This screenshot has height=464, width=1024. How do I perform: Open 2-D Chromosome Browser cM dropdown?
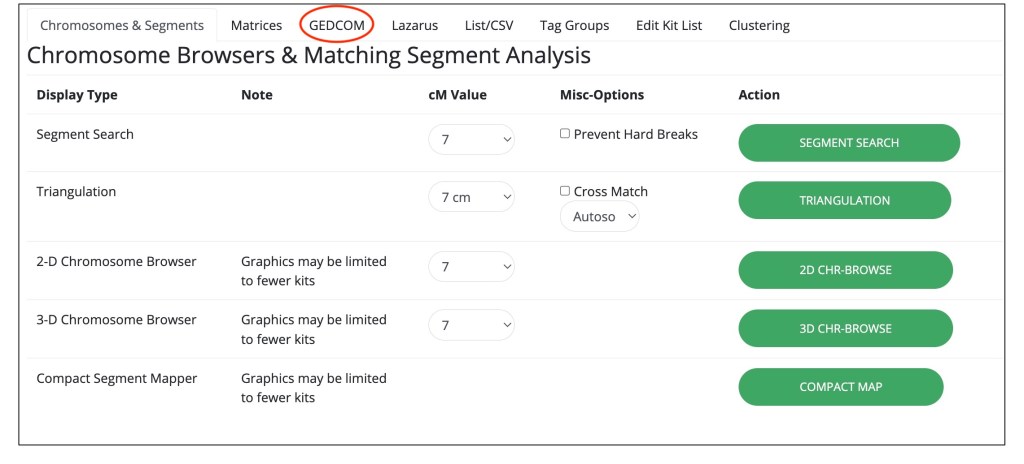tap(471, 267)
